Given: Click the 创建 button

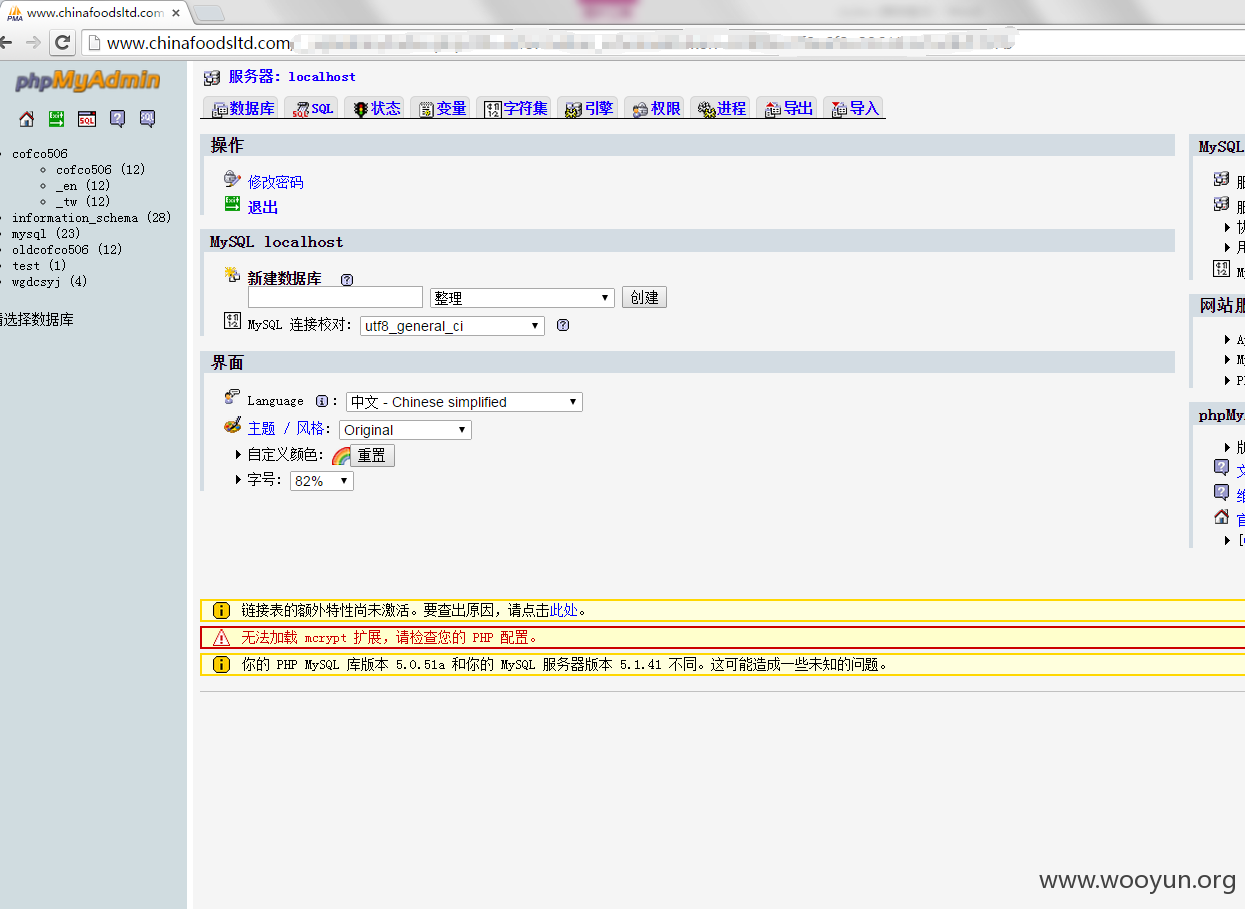Looking at the screenshot, I should (x=644, y=298).
